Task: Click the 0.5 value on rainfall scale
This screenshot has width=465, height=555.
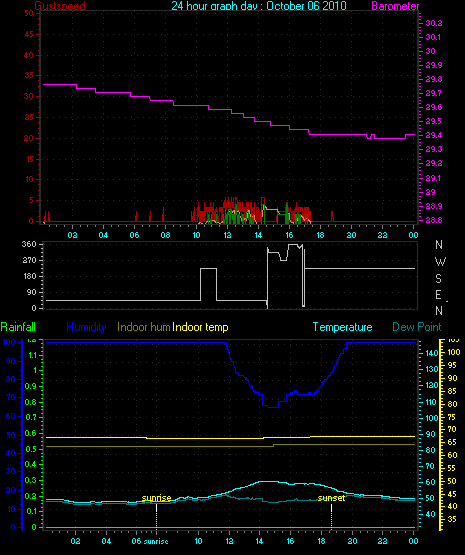Action: pyautogui.click(x=31, y=449)
